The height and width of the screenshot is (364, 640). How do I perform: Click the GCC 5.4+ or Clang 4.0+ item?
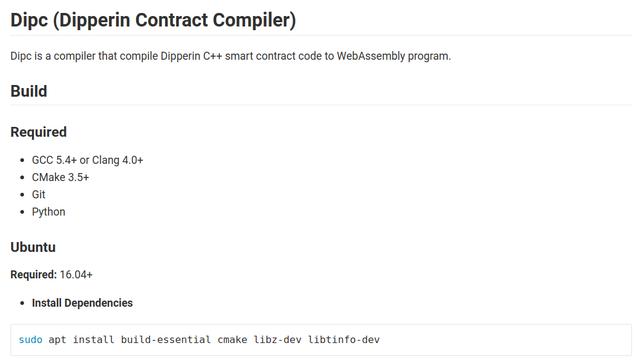(87, 160)
